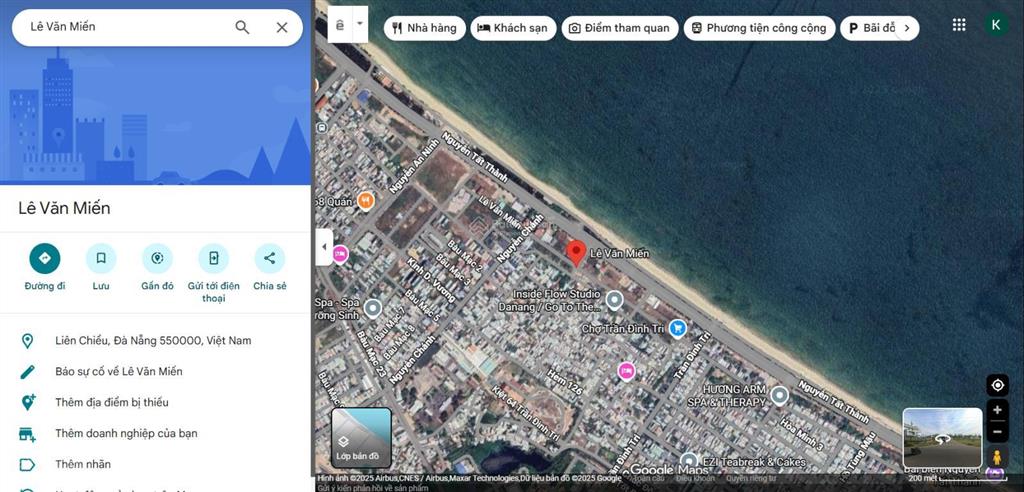Switch map layer via Lớp bản đồ

pos(361,438)
